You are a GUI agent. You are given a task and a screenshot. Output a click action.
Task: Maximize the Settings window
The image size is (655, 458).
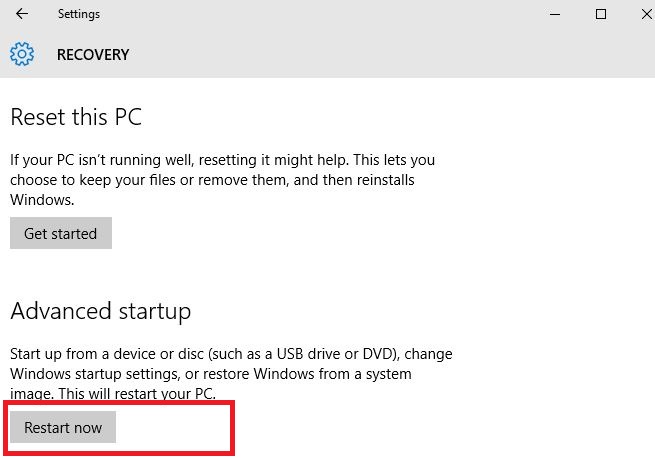pyautogui.click(x=601, y=14)
